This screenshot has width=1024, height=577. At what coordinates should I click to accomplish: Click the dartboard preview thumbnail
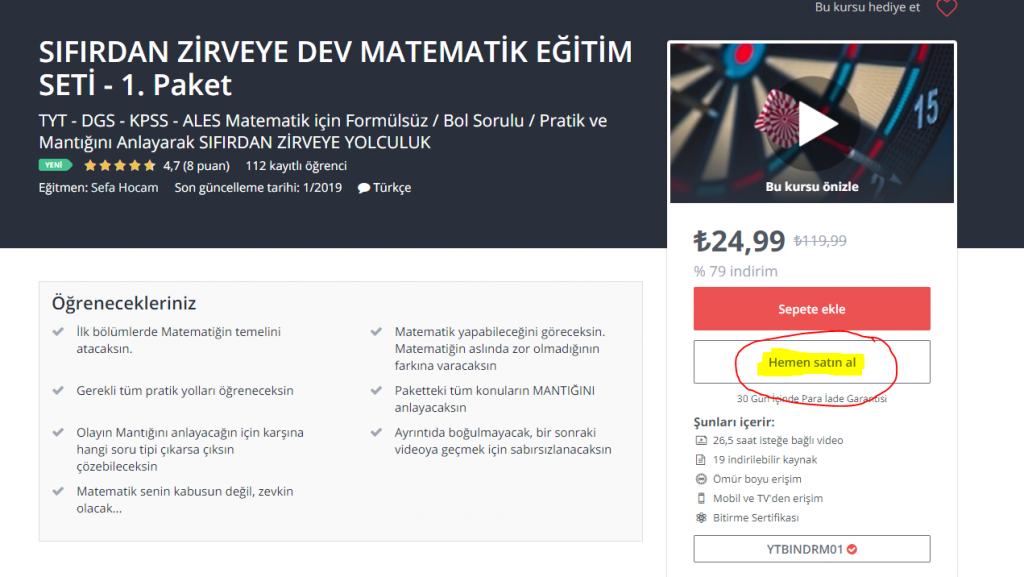812,123
